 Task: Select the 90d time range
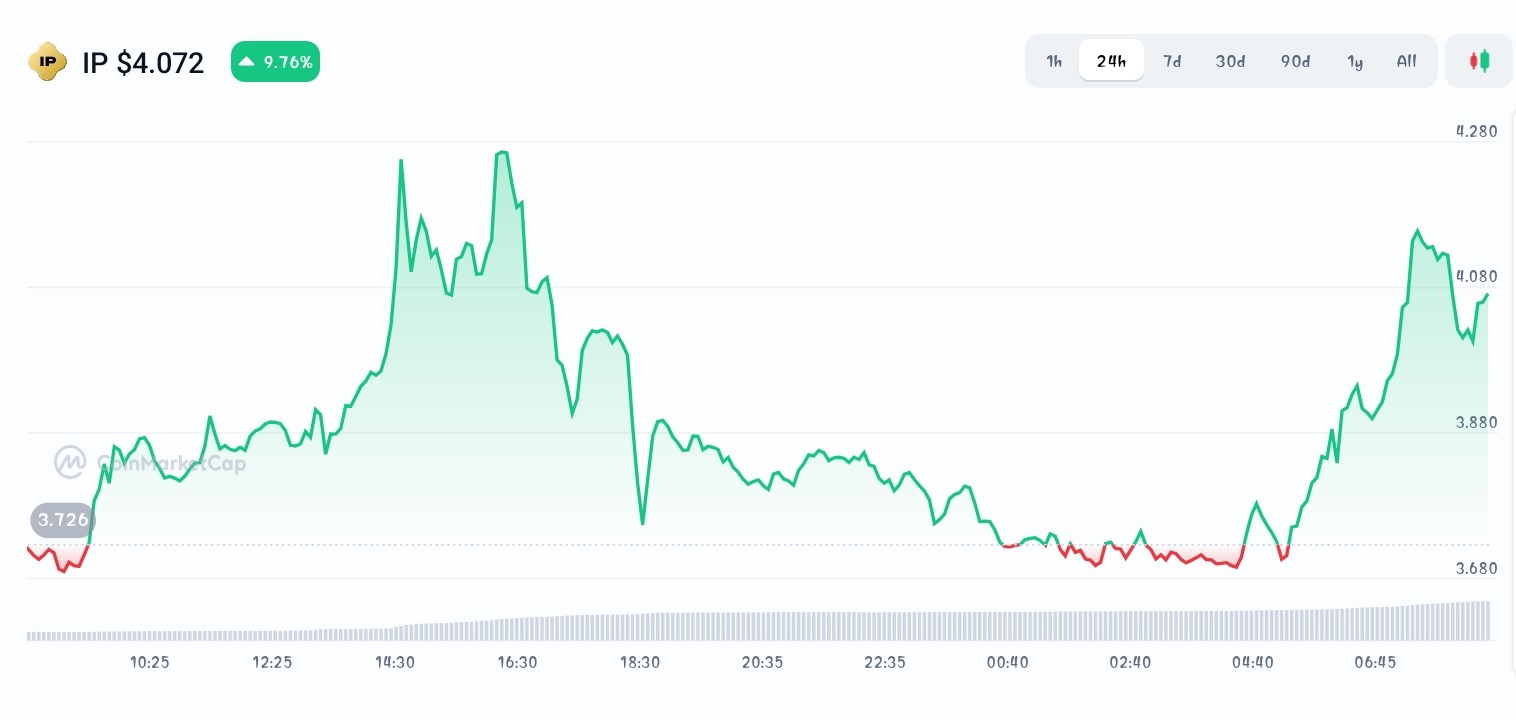pos(1295,61)
